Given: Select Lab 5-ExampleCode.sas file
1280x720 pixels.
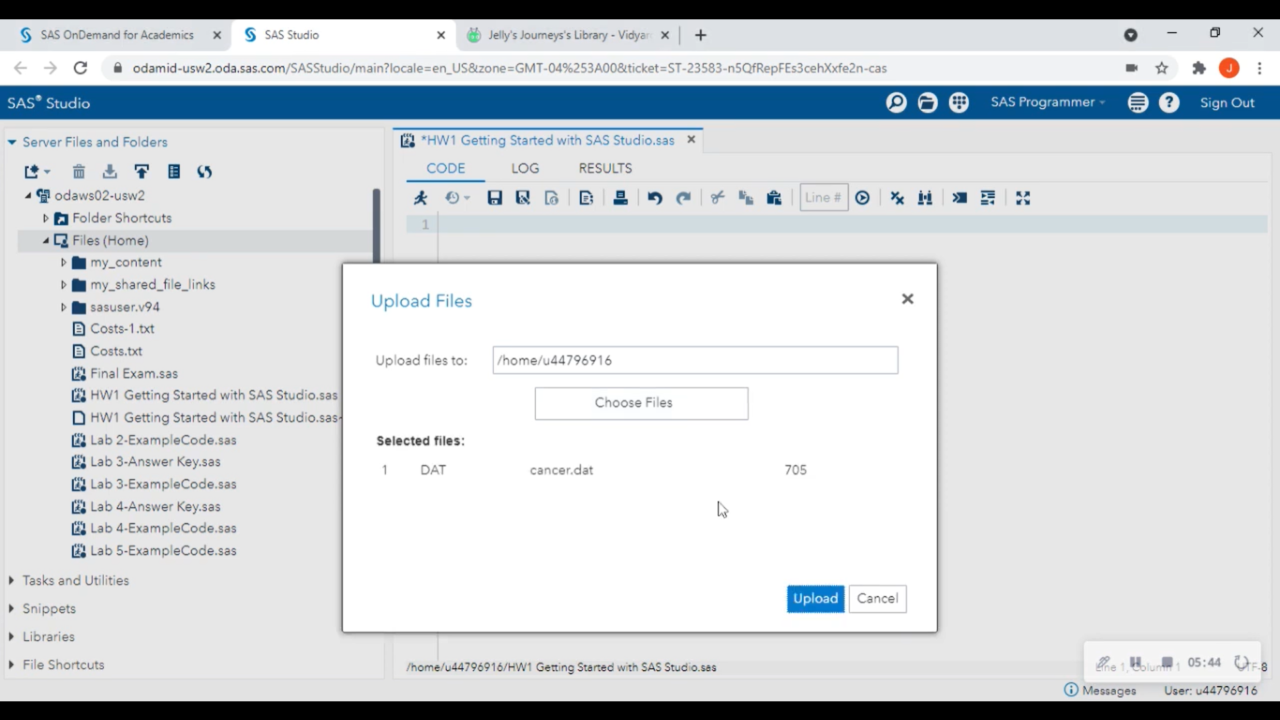Looking at the screenshot, I should (163, 550).
